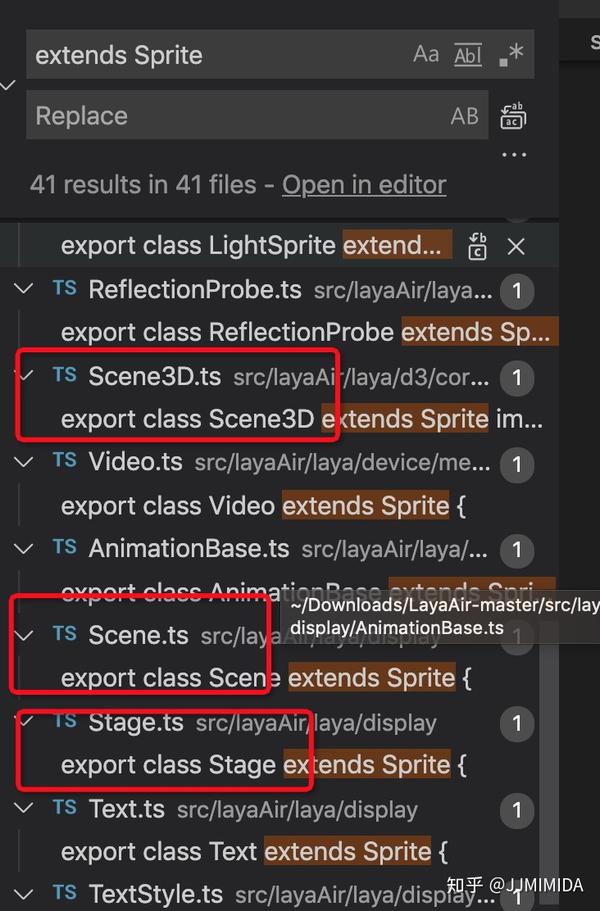
Task: Toggle Match Whole Word option
Action: pyautogui.click(x=468, y=54)
